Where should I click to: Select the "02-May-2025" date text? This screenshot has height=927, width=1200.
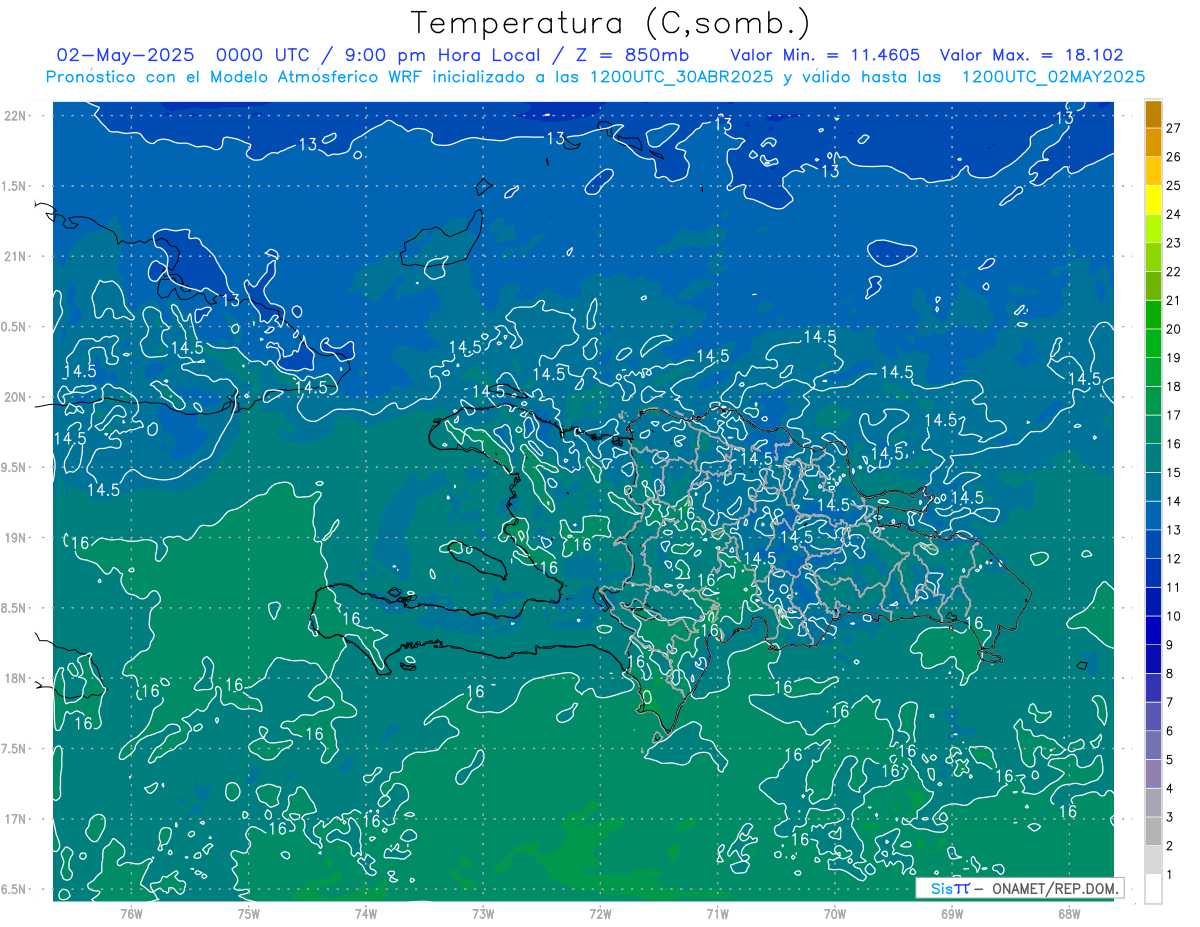(127, 56)
